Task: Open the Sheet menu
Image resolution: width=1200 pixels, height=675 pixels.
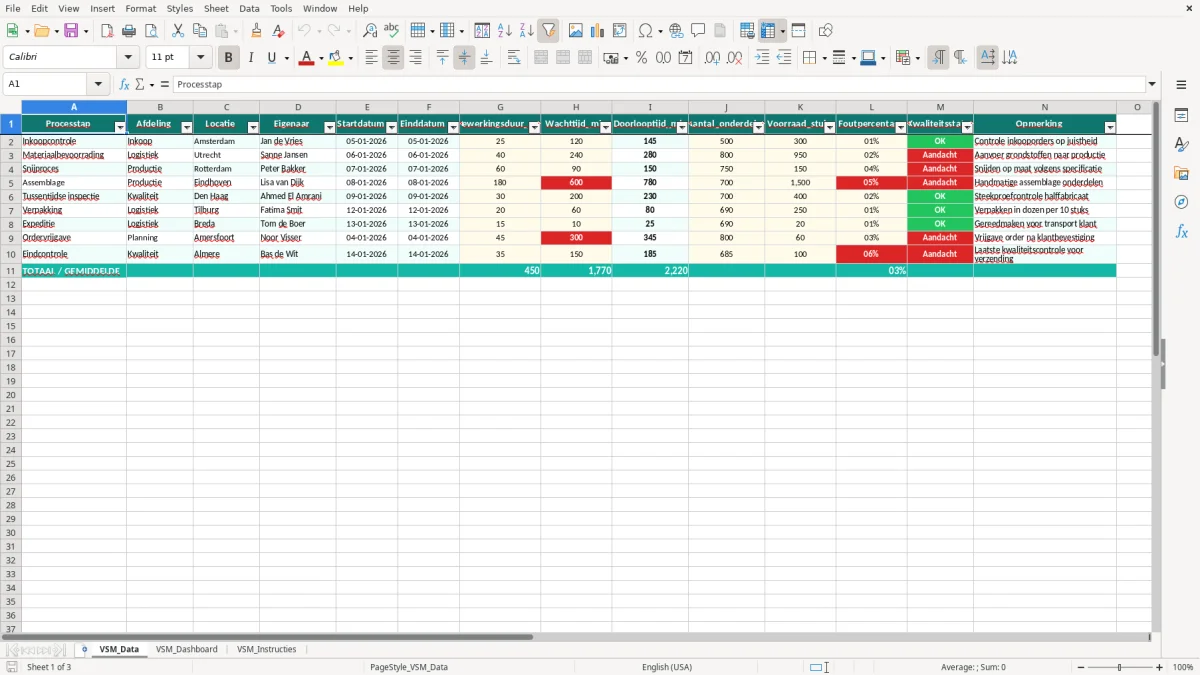Action: coord(216,8)
